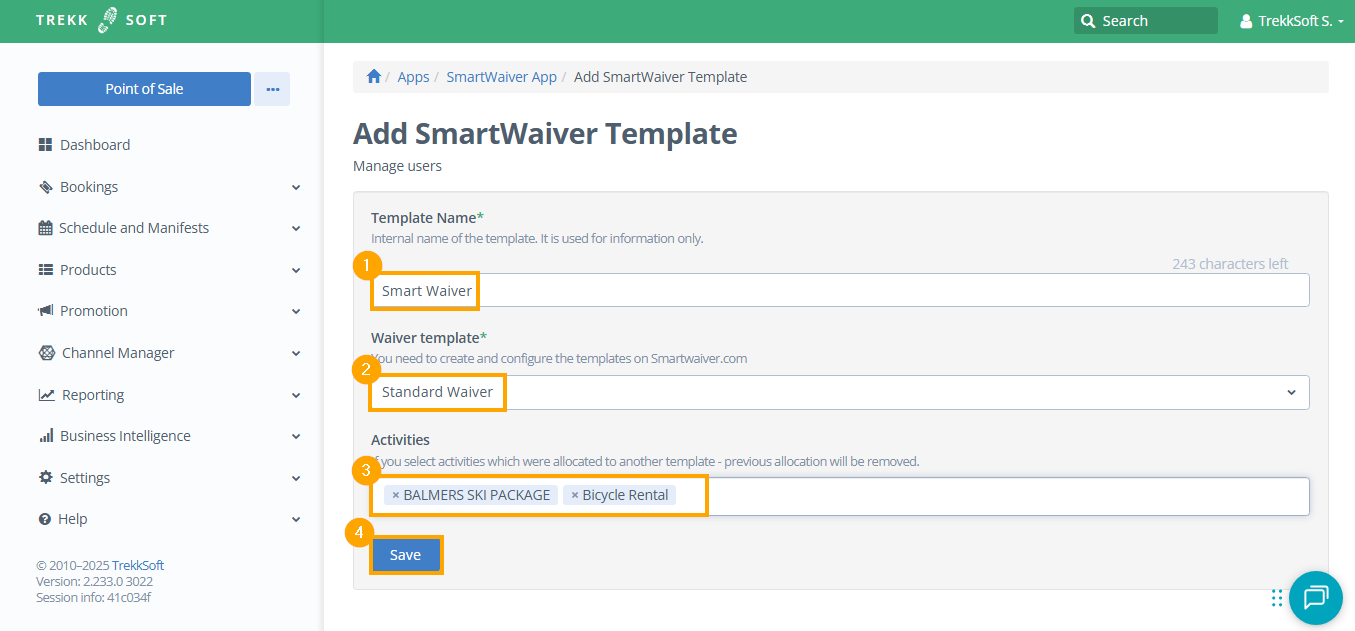1355x631 pixels.
Task: Click the Reporting chart icon
Action: [46, 395]
